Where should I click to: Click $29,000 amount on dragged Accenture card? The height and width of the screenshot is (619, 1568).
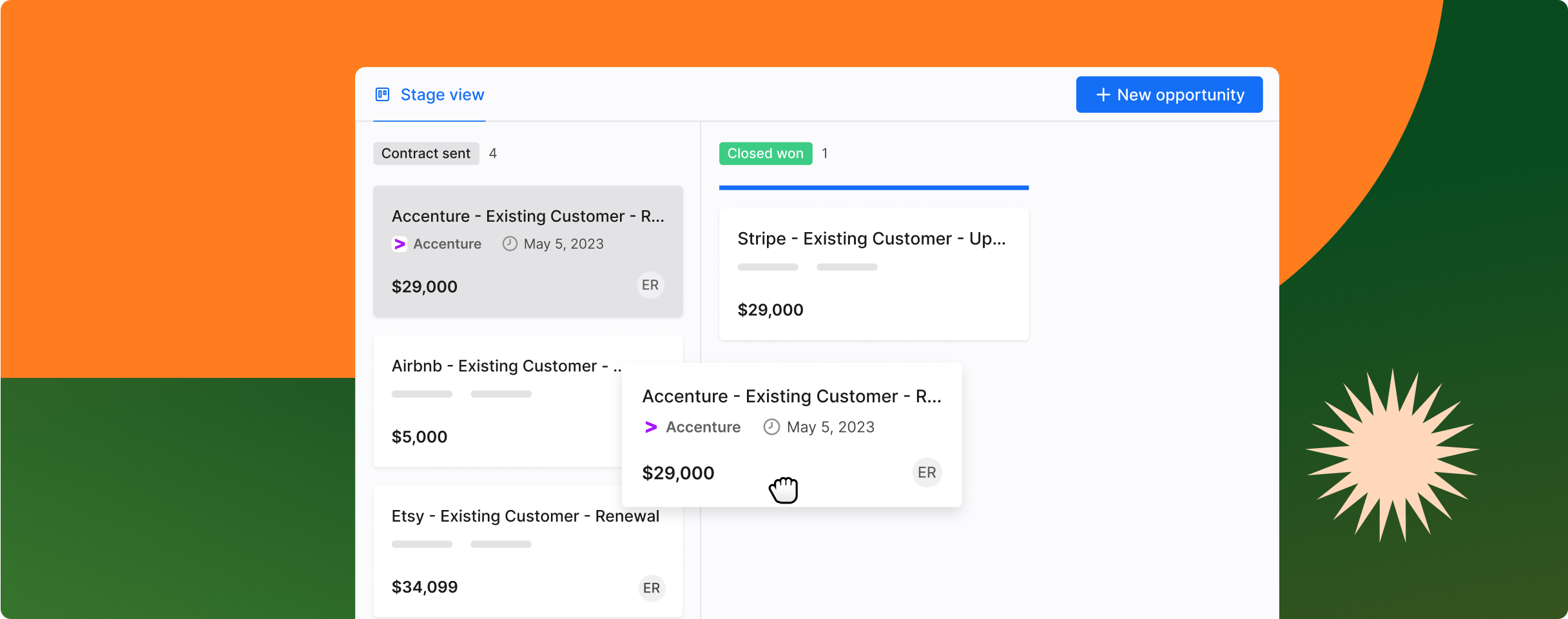click(x=678, y=473)
